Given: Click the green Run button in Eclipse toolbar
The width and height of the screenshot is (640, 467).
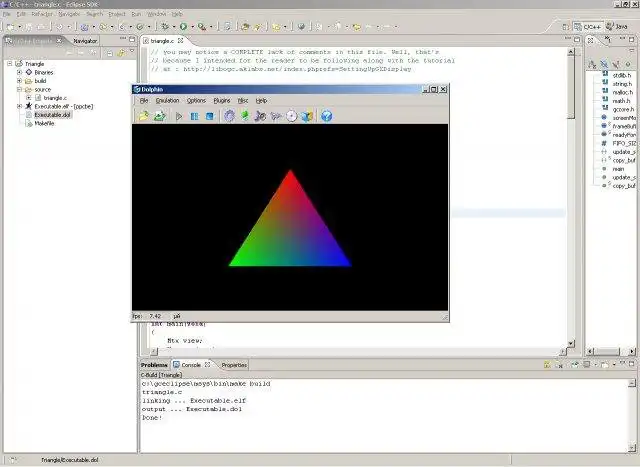Looking at the screenshot, I should click(183, 27).
